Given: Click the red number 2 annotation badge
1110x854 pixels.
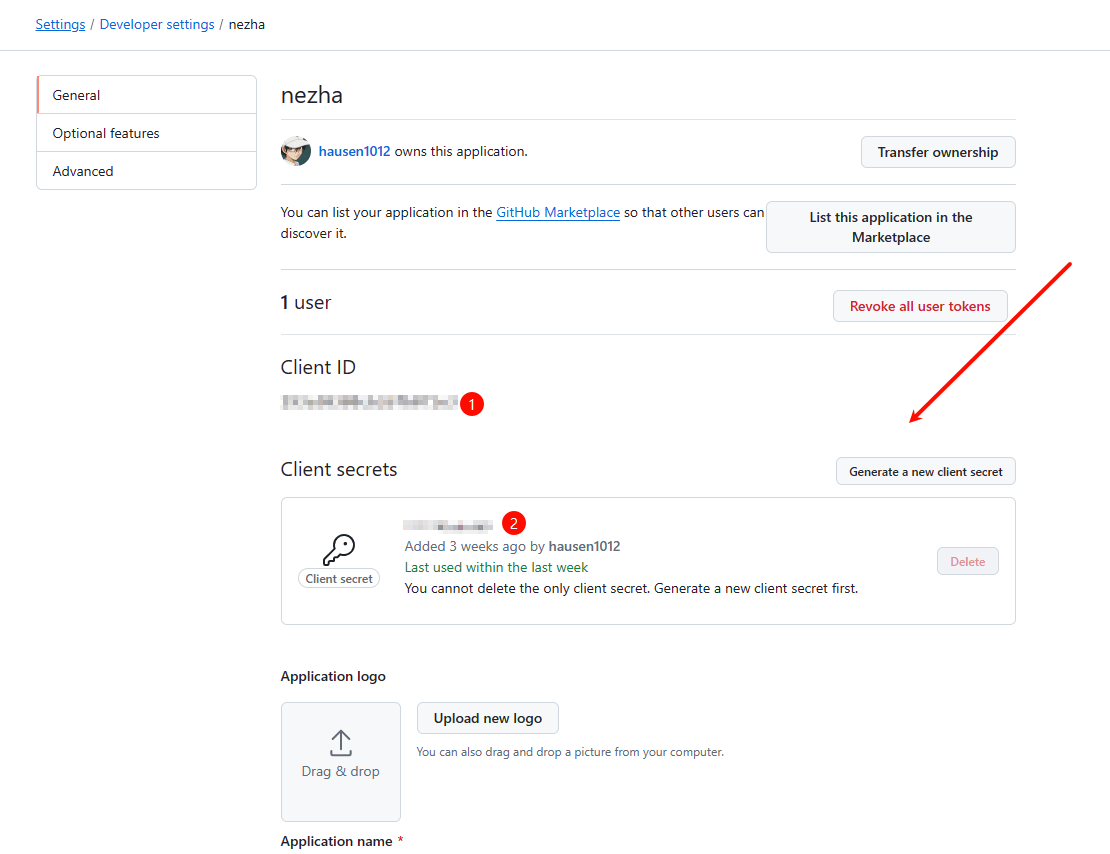Looking at the screenshot, I should (x=514, y=523).
